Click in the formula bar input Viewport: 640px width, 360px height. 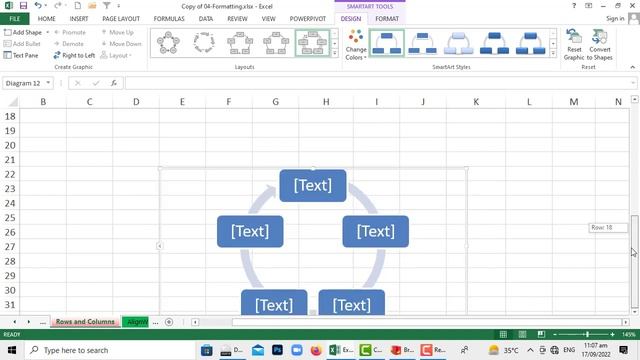377,83
